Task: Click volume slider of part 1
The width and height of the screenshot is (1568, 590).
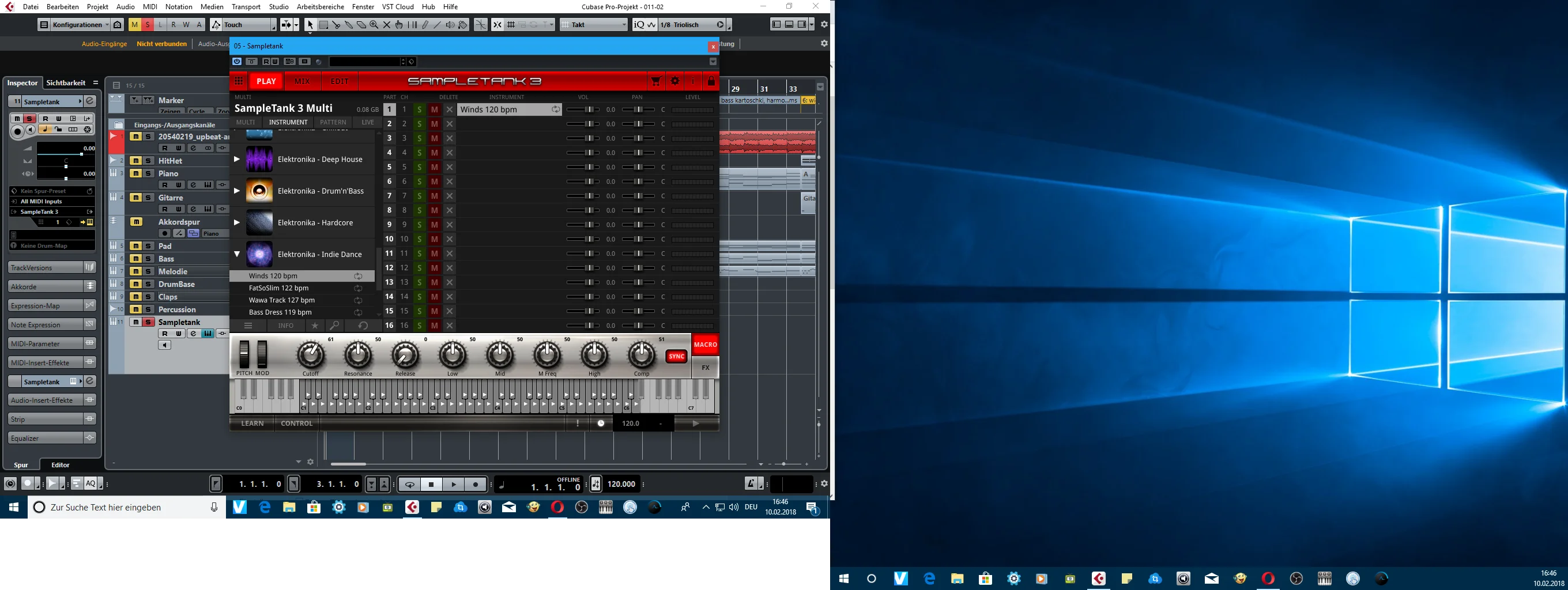Action: tap(582, 109)
